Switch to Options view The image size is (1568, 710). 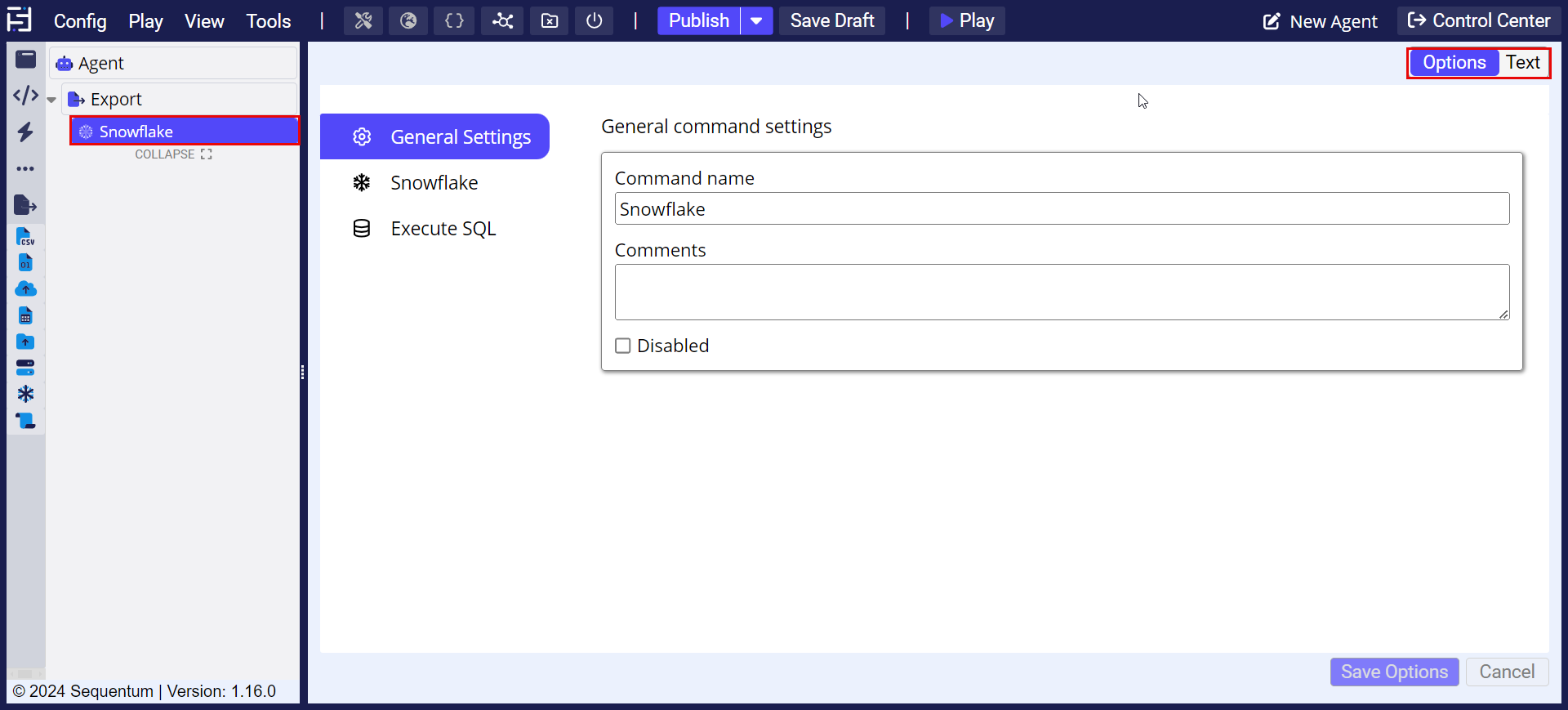(1454, 63)
